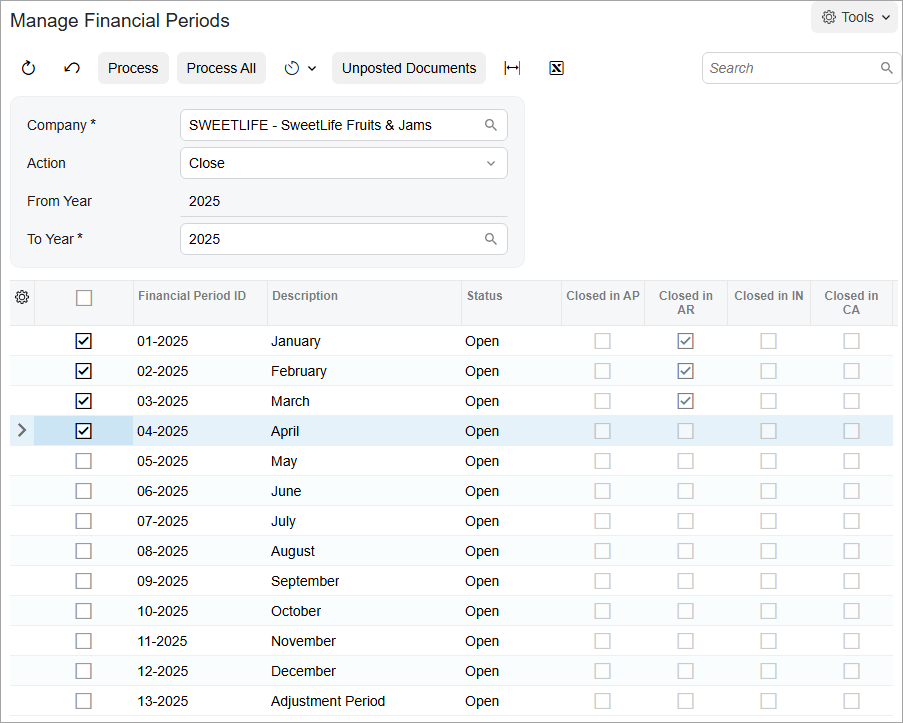Click the 10-2025 period ID cell

pos(200,611)
